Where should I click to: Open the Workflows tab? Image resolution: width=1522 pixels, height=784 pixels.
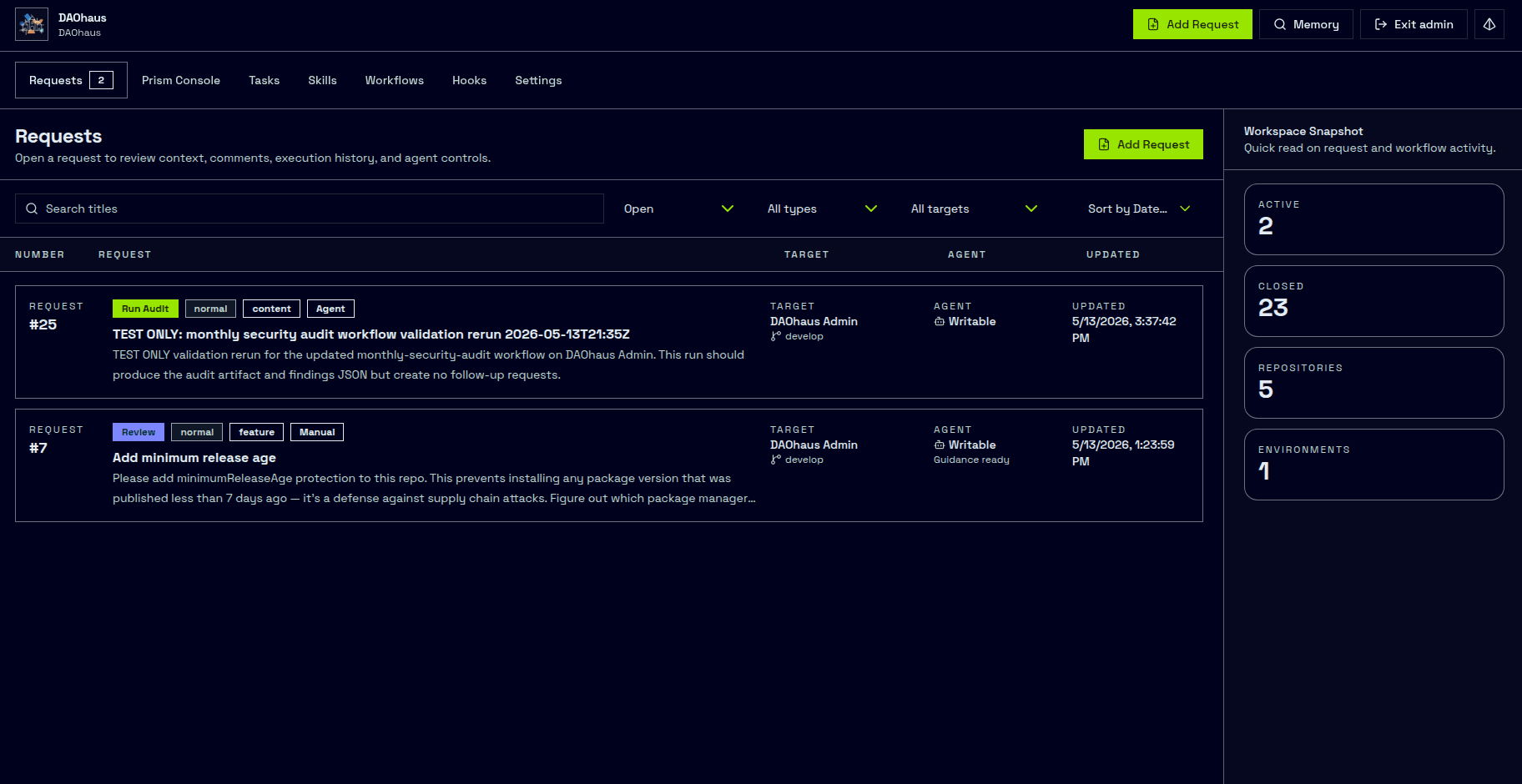pos(394,80)
